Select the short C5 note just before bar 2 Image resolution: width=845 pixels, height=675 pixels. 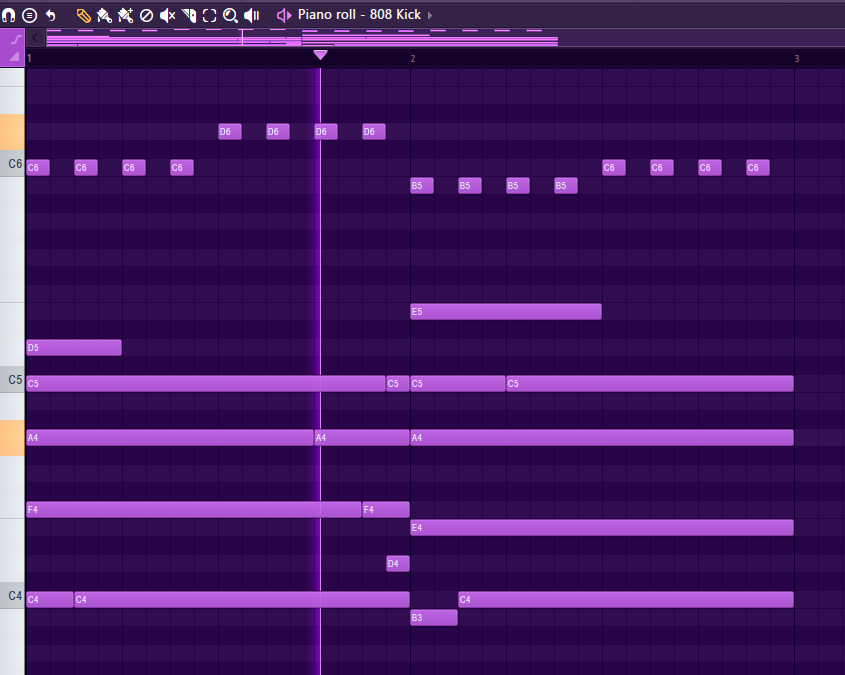[x=398, y=384]
